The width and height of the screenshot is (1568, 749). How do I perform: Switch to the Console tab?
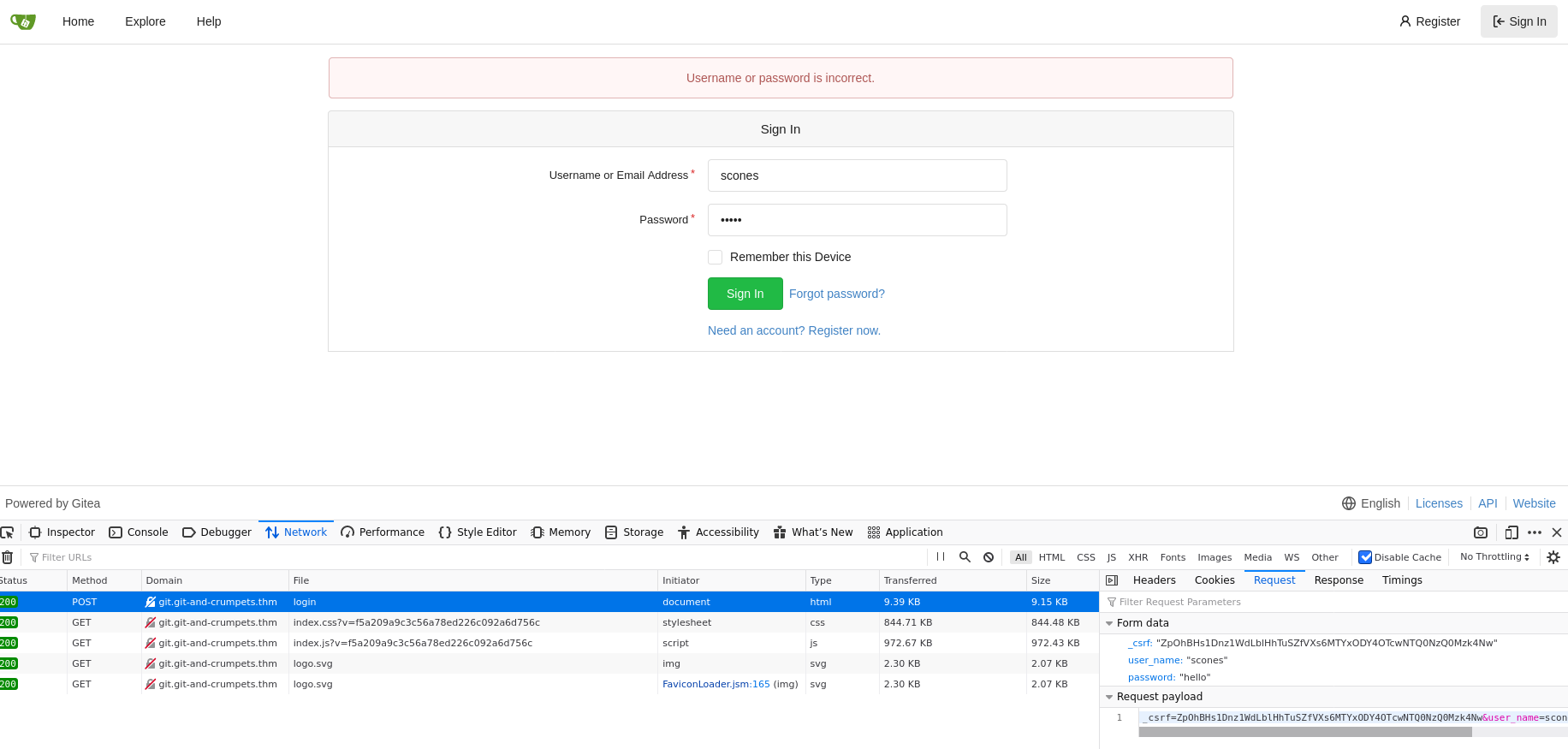[x=139, y=532]
